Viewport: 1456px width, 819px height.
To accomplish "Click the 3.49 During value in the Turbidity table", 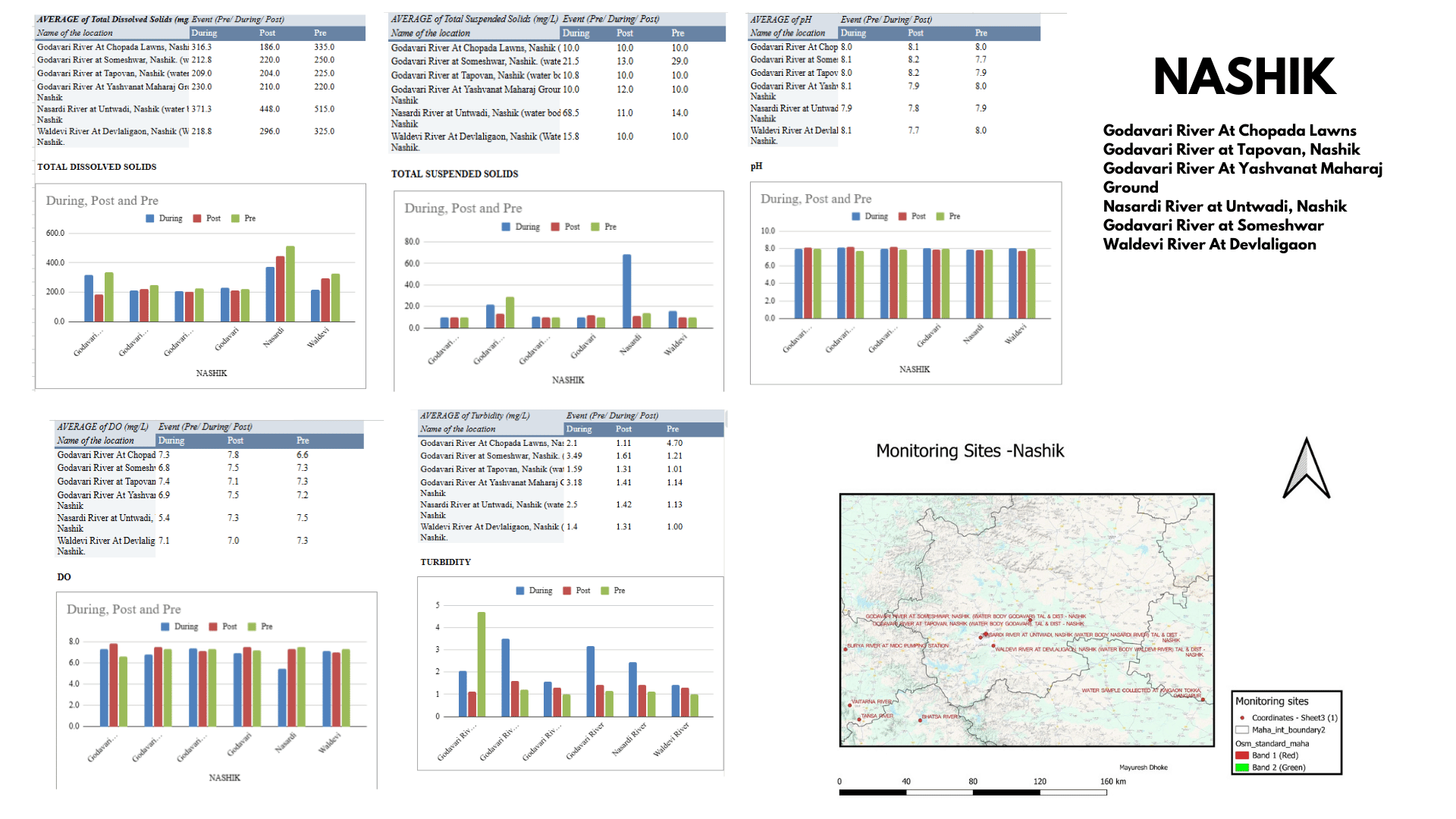I will tap(575, 456).
